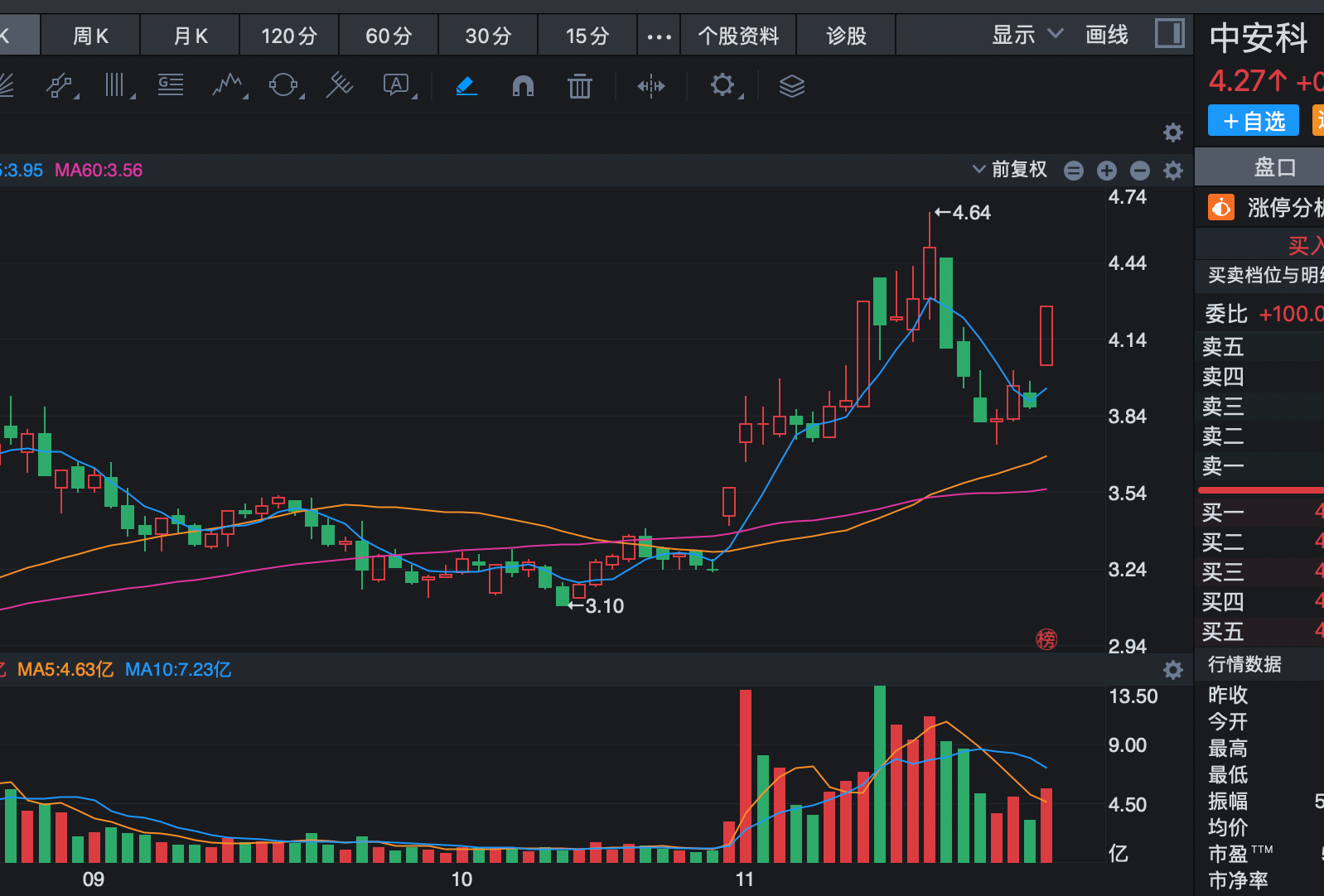Image resolution: width=1324 pixels, height=896 pixels.
Task: Select the wave zigzag drawing tool
Action: pos(228,85)
